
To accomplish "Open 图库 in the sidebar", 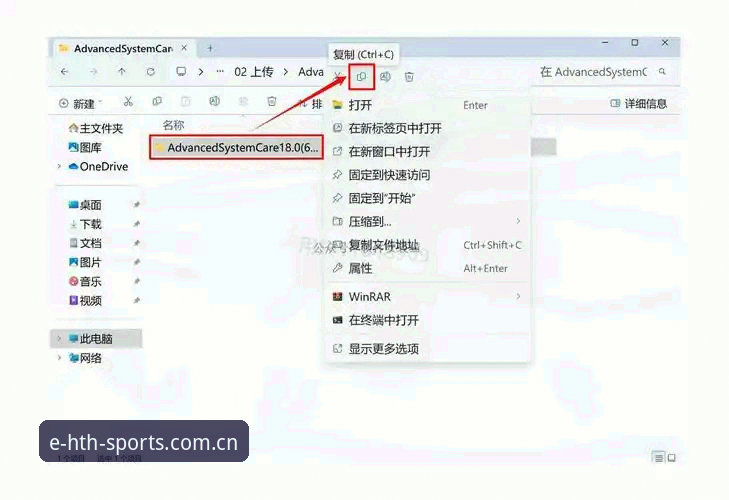I will [x=85, y=147].
